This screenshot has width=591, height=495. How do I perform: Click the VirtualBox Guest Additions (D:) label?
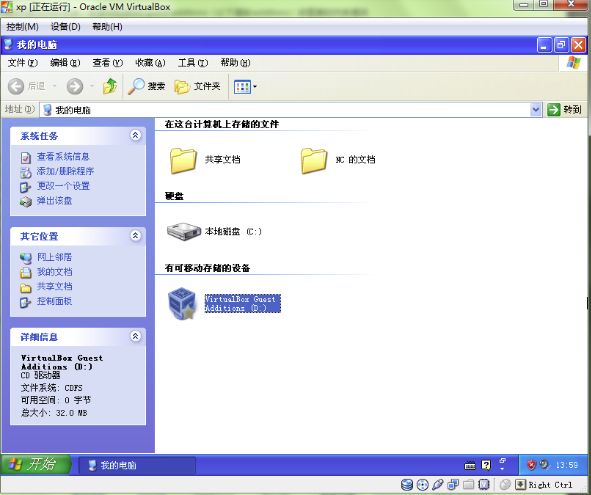(x=242, y=303)
